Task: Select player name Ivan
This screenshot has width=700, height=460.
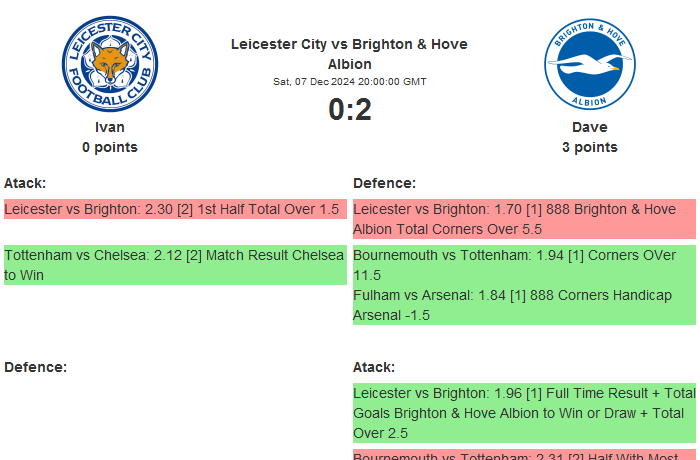Action: click(x=110, y=127)
